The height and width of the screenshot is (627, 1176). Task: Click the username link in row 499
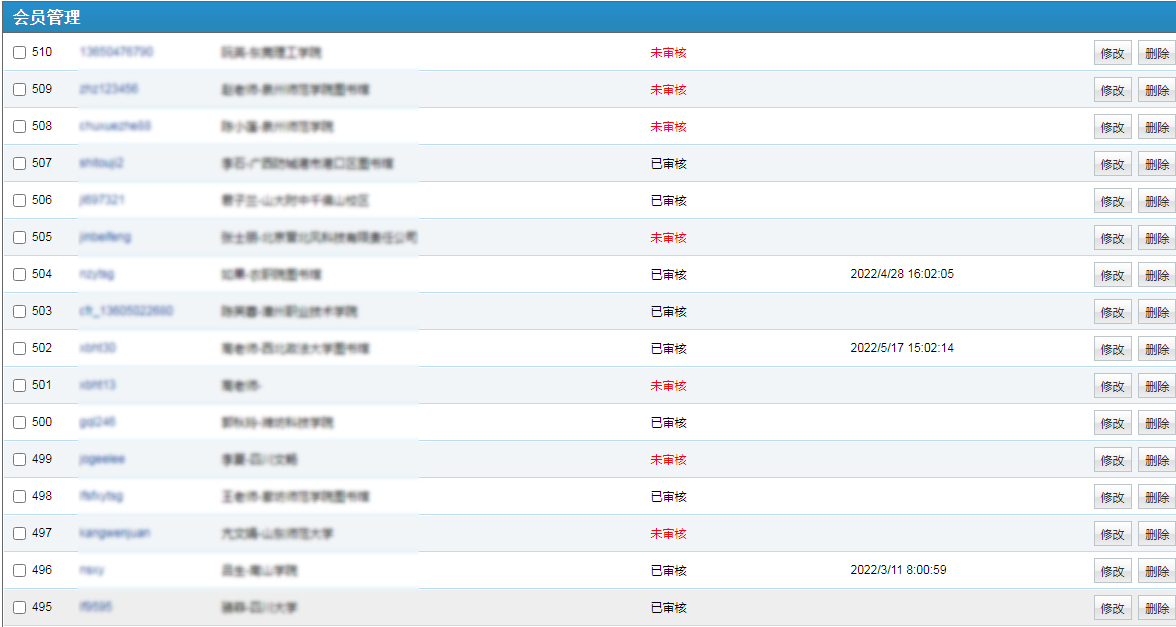coord(102,459)
